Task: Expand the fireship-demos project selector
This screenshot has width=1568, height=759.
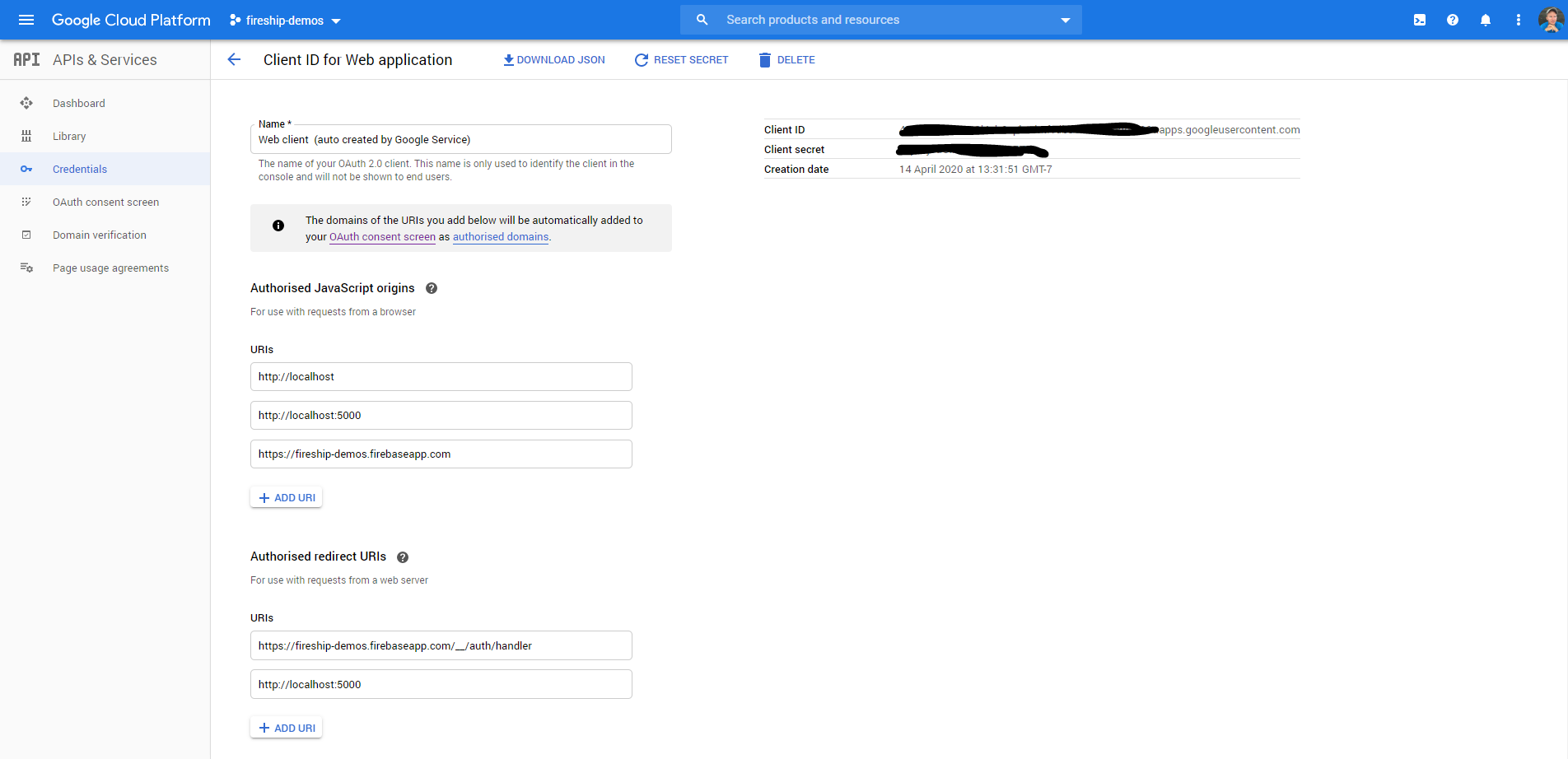Action: click(285, 21)
